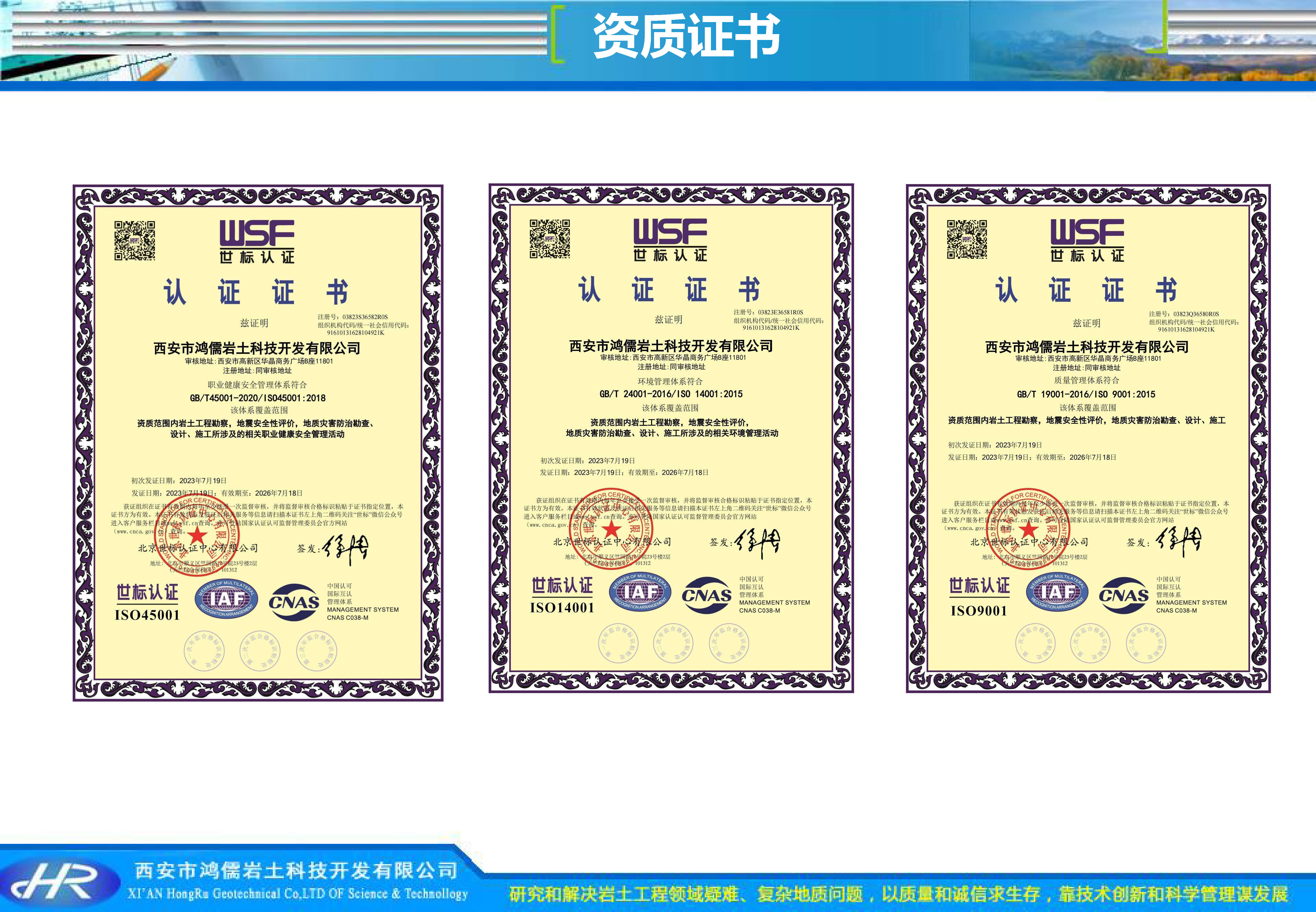The image size is (1316, 912).
Task: Click 认证证书 heading on ISO9001 certificate
Action: pyautogui.click(x=1086, y=290)
